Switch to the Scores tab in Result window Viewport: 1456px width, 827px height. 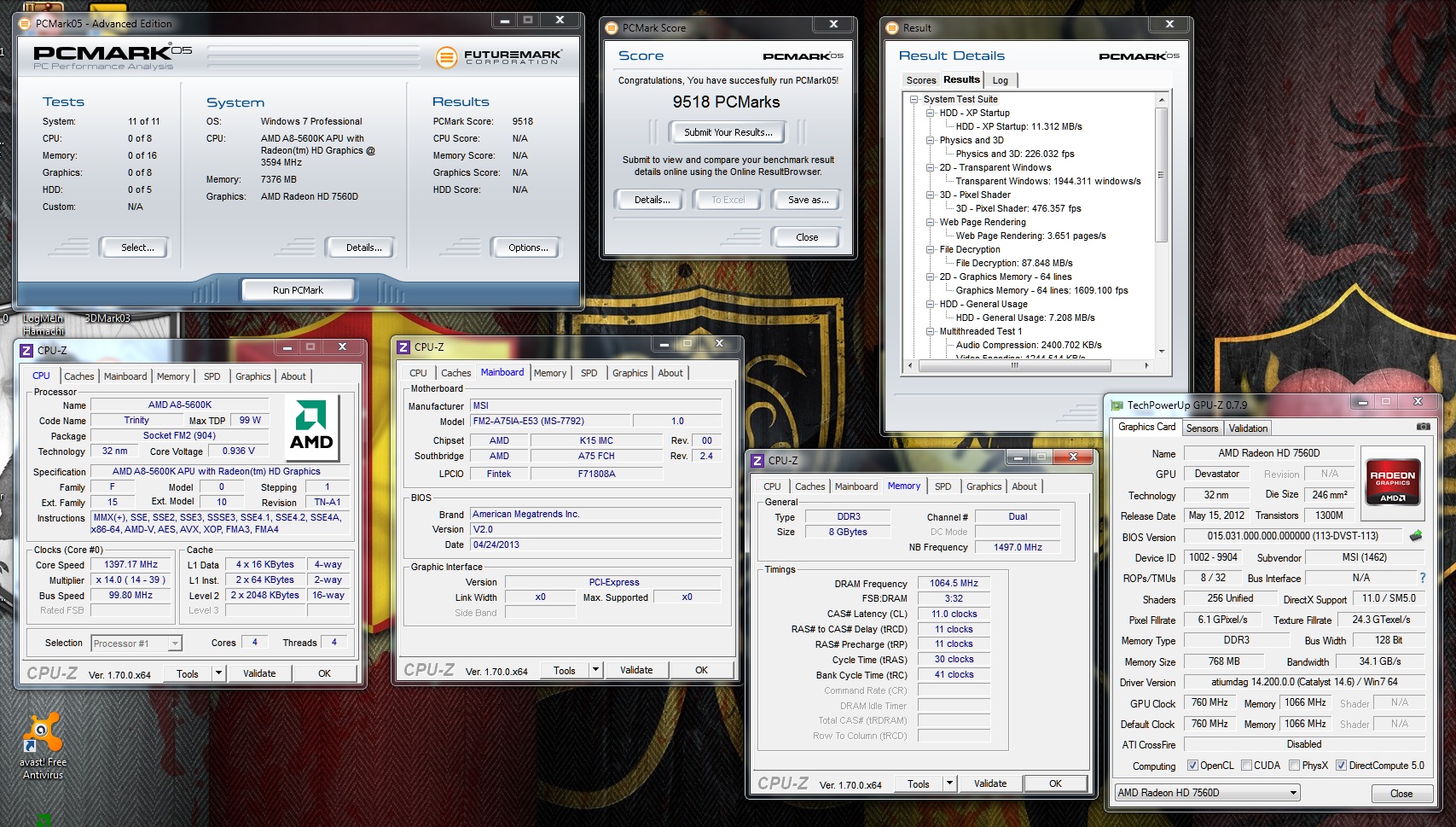click(921, 80)
